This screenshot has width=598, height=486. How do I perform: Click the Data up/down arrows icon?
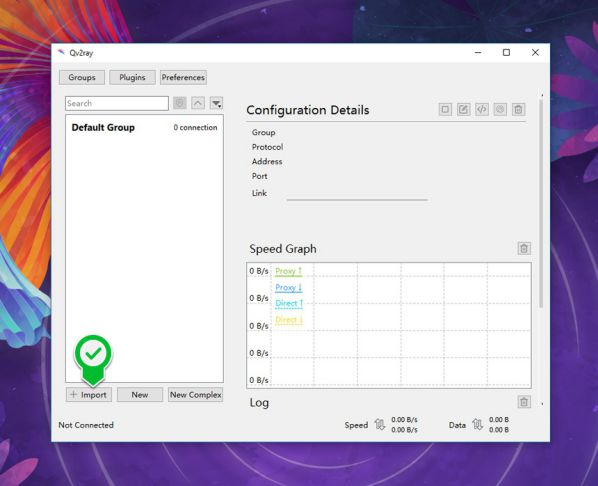pos(477,424)
